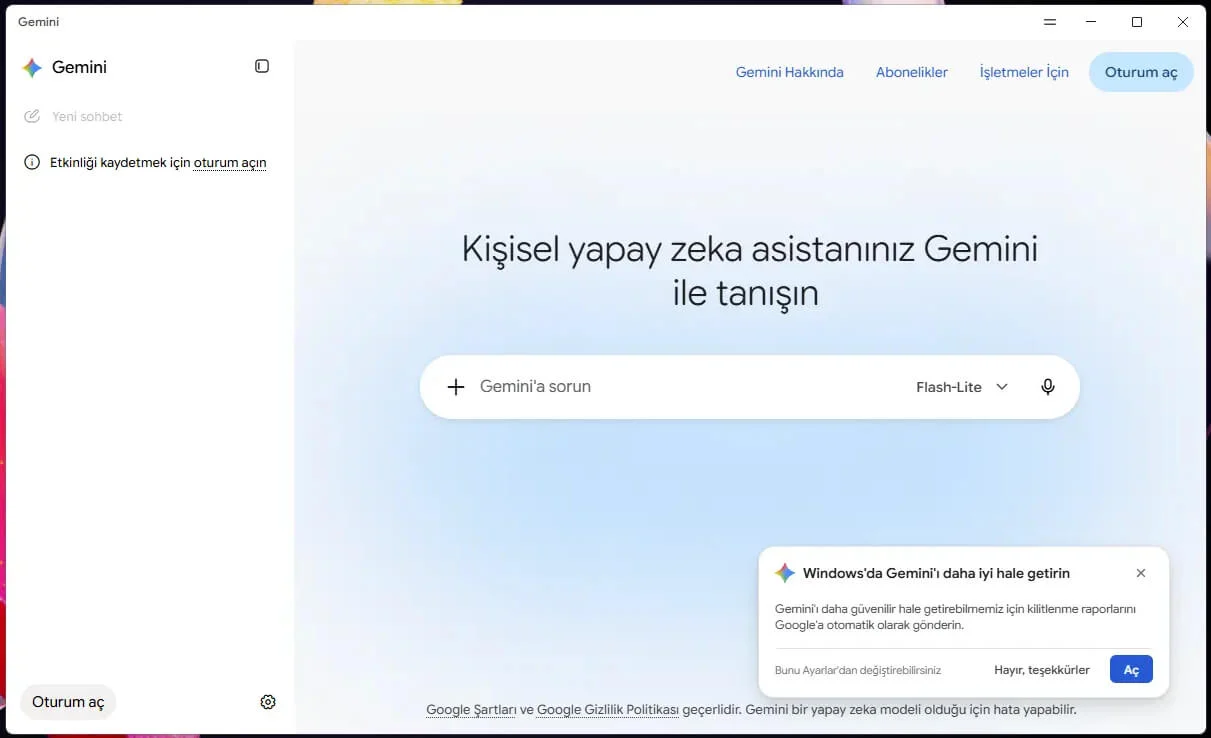Open Google Gizlilik Politikası link
This screenshot has width=1211, height=738.
coord(608,710)
